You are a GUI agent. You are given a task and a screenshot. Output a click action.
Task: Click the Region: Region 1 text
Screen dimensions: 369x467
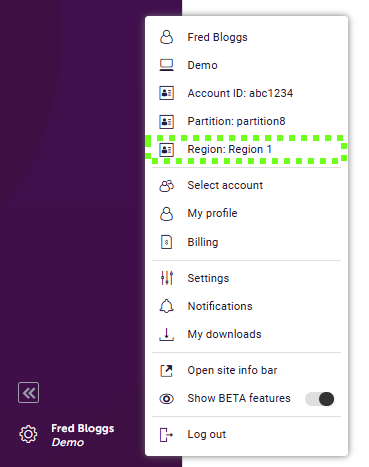coord(230,149)
